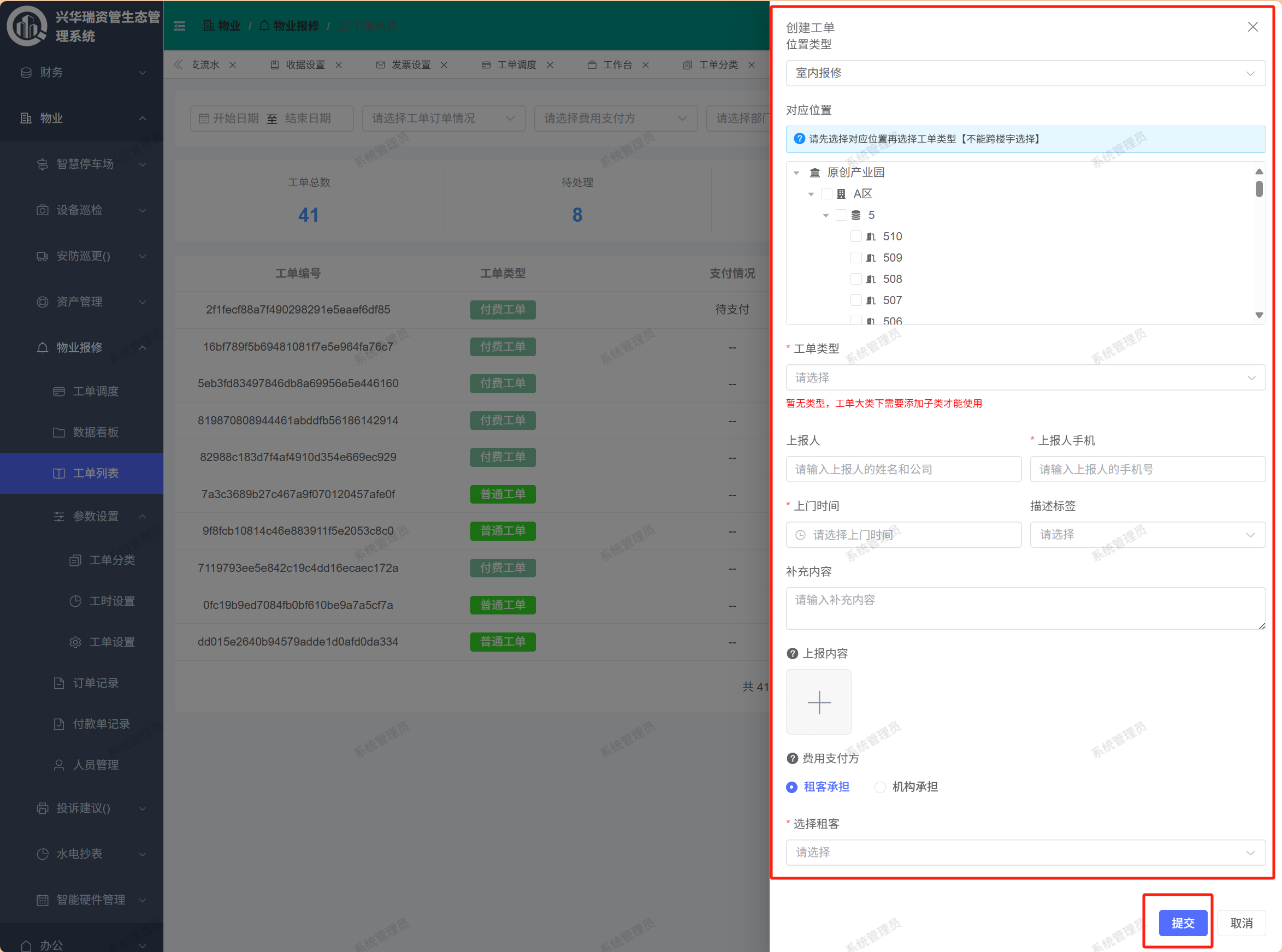Open the 位置类型 dropdown showing 室内报修
The width and height of the screenshot is (1282, 952).
pyautogui.click(x=1025, y=73)
